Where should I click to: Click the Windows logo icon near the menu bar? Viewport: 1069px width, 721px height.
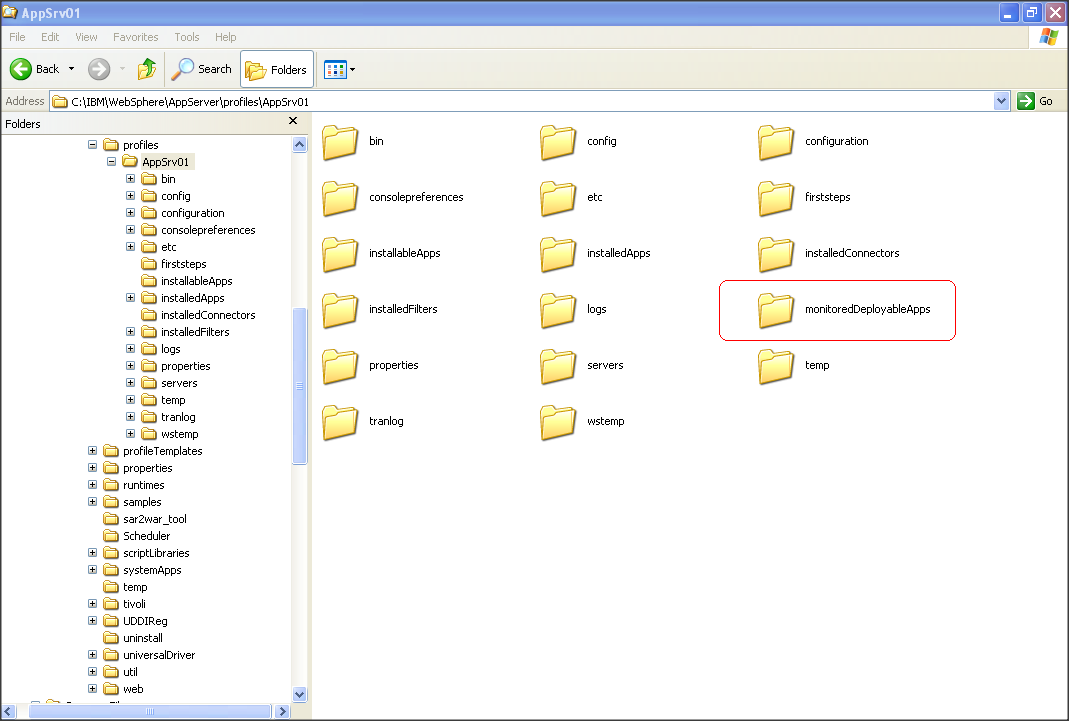[1048, 36]
